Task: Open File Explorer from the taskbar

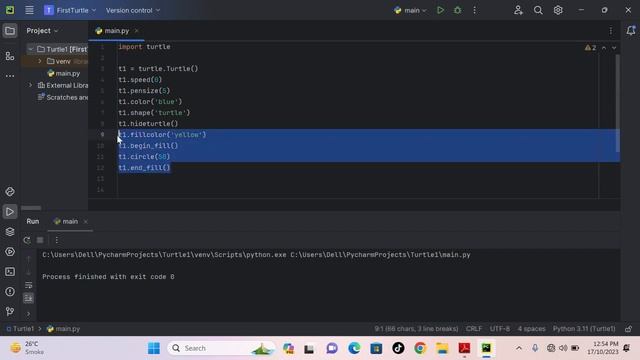Action: 442,348
